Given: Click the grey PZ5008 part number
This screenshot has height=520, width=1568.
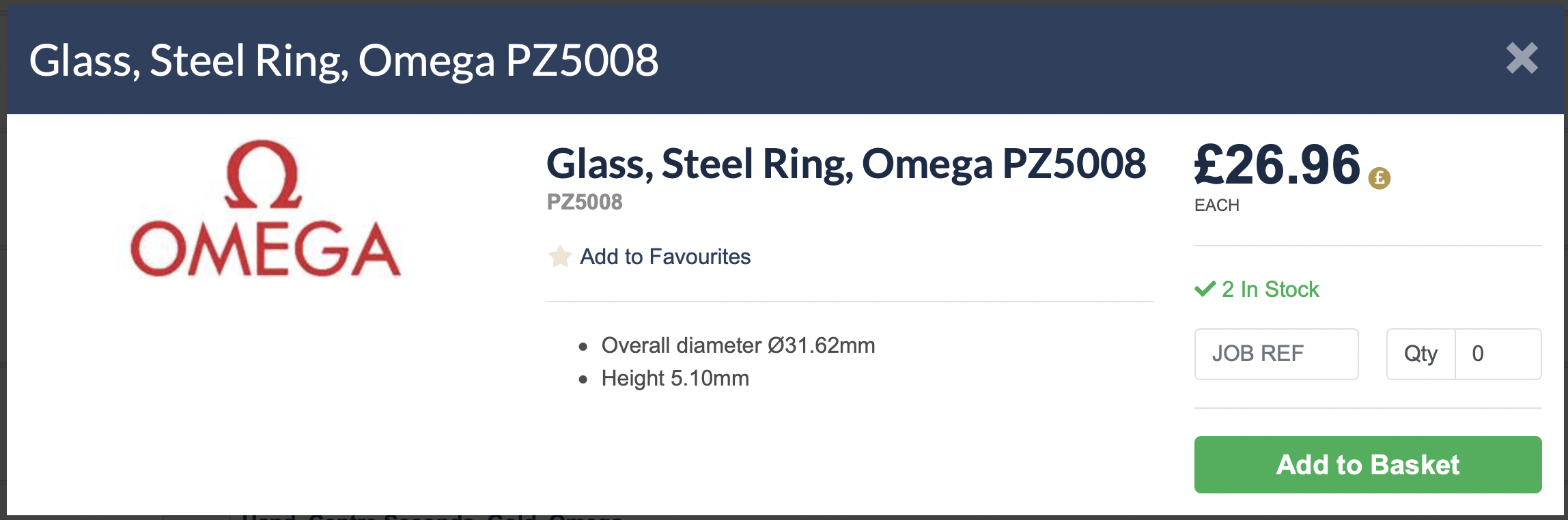Looking at the screenshot, I should 585,202.
